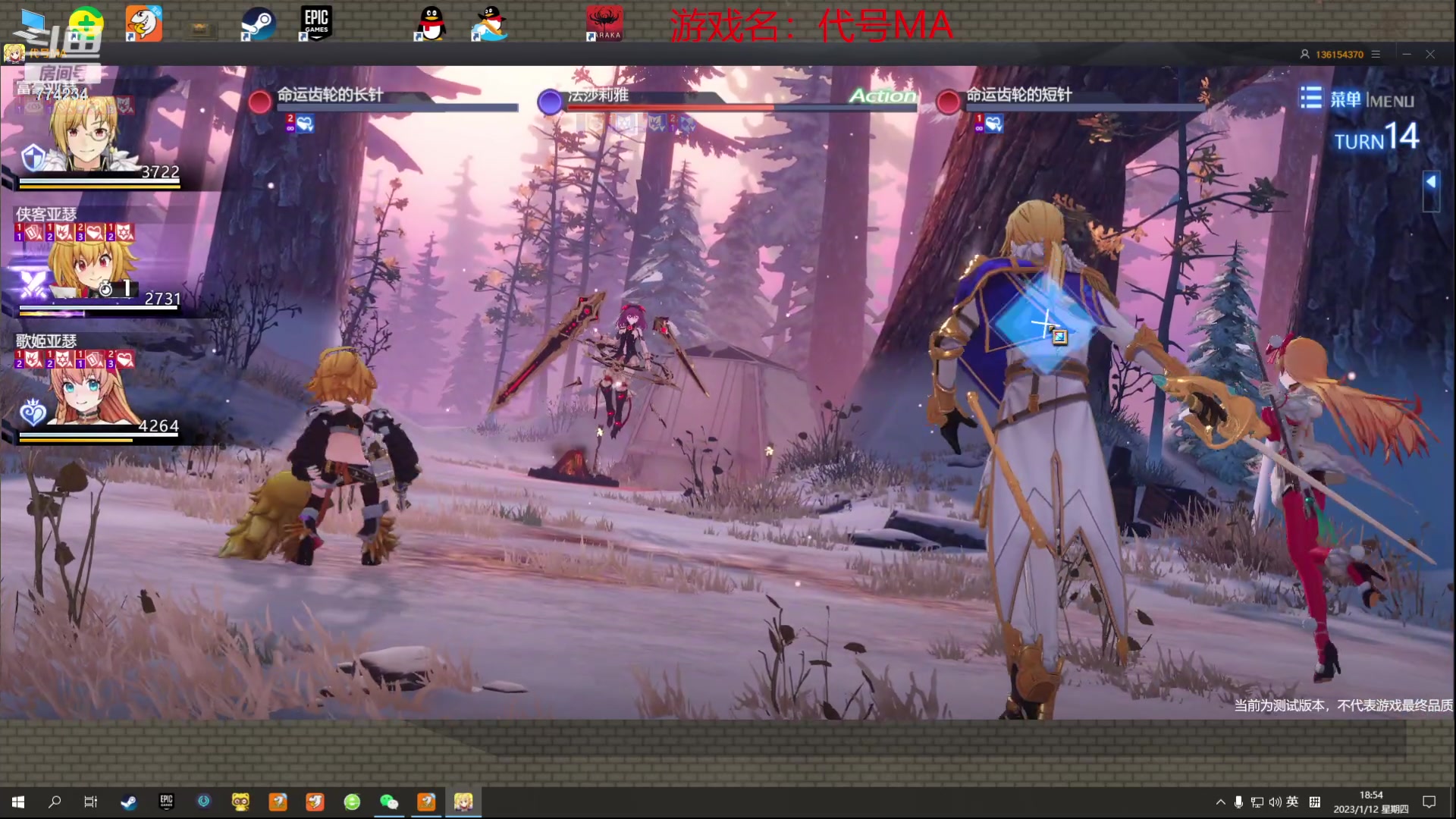The width and height of the screenshot is (1456, 819).
Task: Target the enemy 法莎莉雅 purple marker
Action: click(x=550, y=102)
